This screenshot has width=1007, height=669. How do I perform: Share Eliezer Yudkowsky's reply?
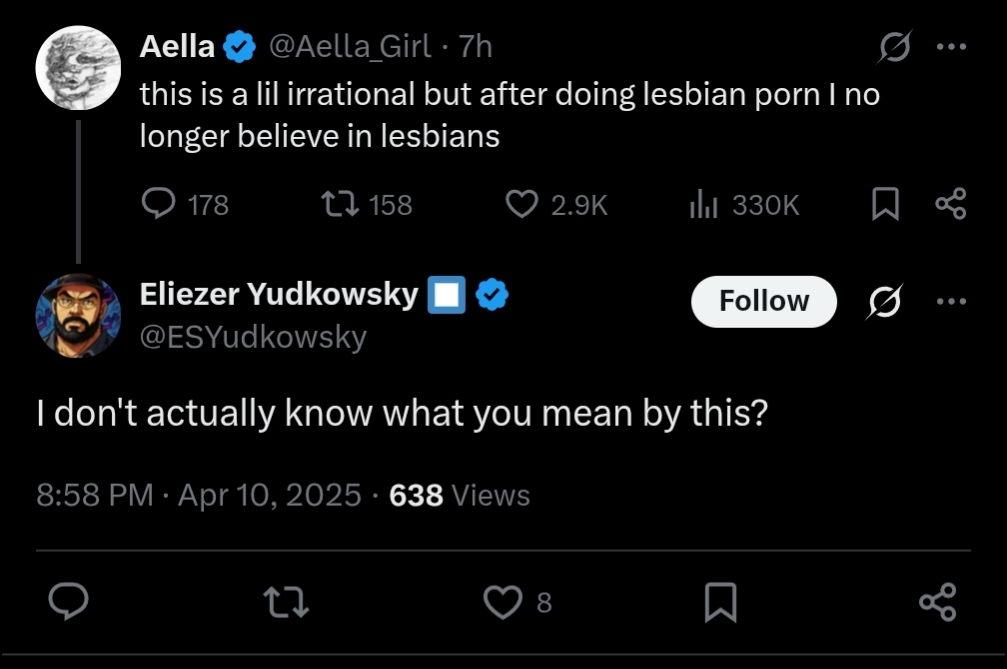tap(937, 601)
